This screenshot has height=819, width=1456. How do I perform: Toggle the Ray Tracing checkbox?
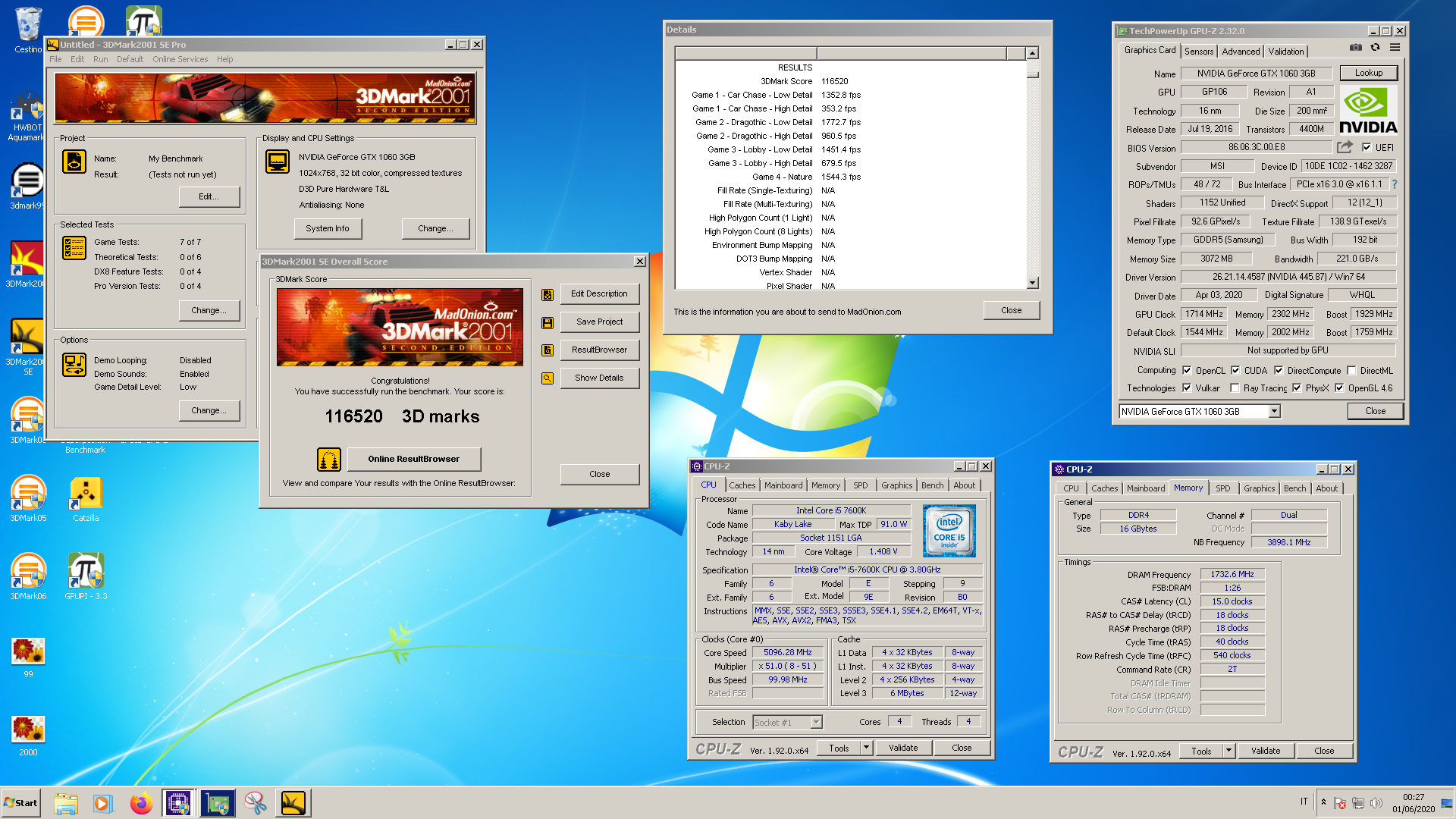1235,388
